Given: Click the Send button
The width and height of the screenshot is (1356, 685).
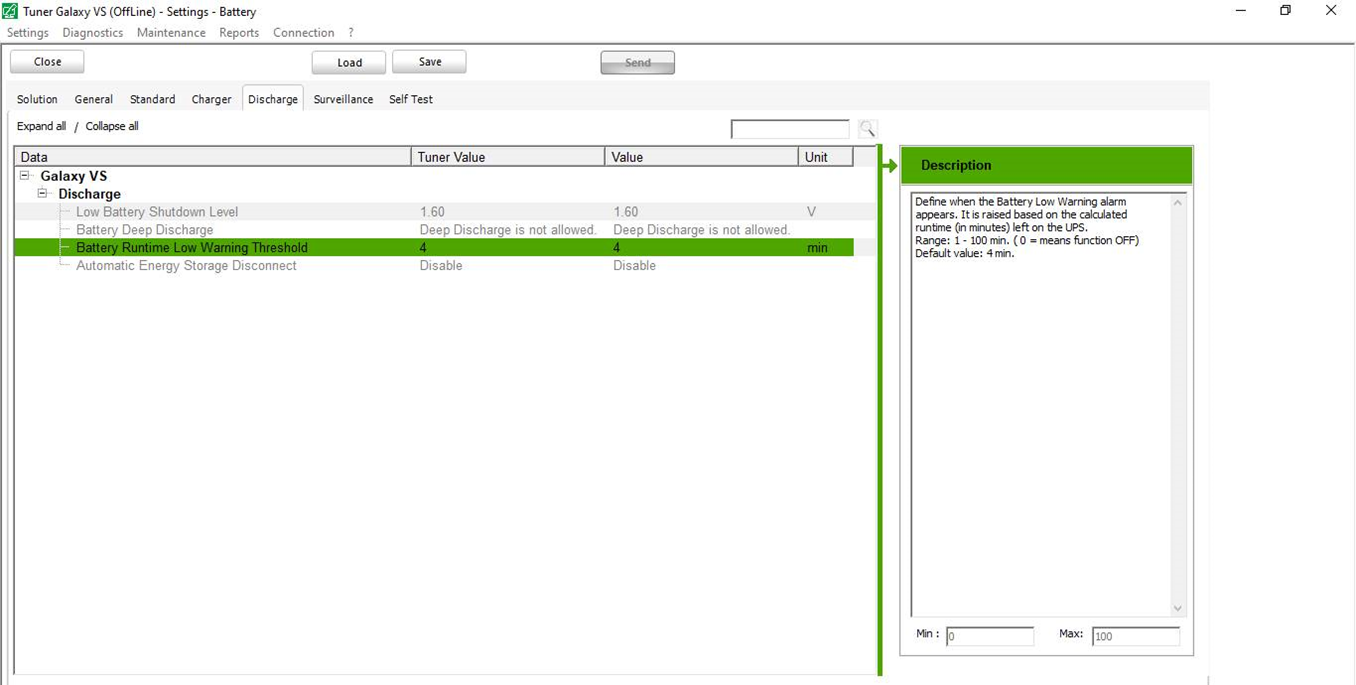Looking at the screenshot, I should (637, 62).
